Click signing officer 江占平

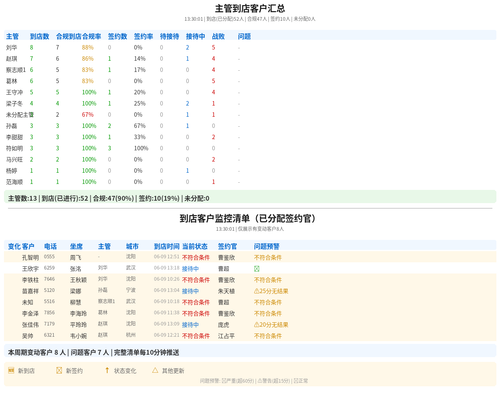tap(226, 336)
